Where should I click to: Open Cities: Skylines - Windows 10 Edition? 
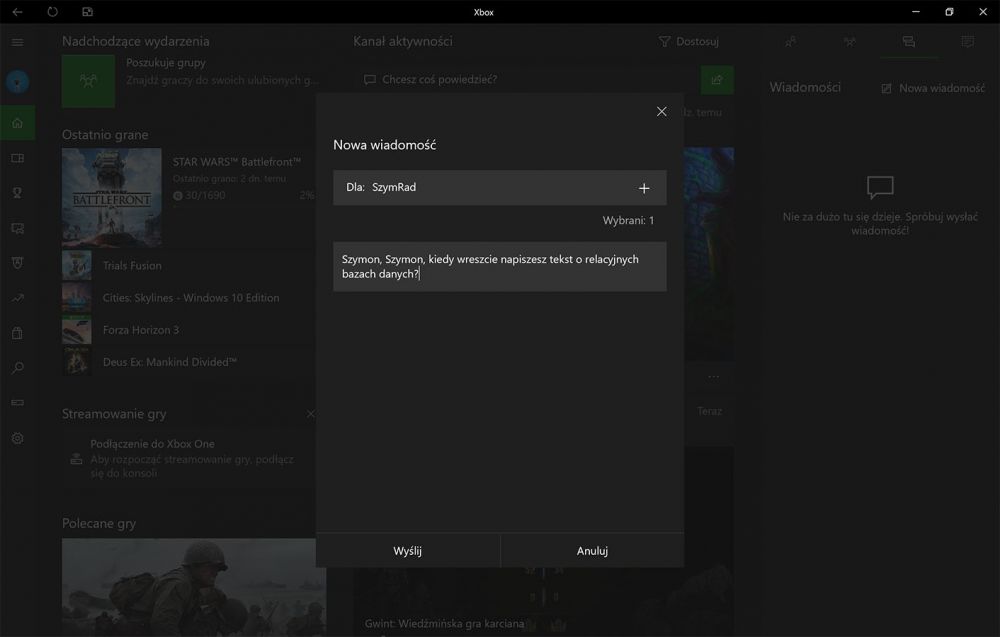pyautogui.click(x=191, y=298)
